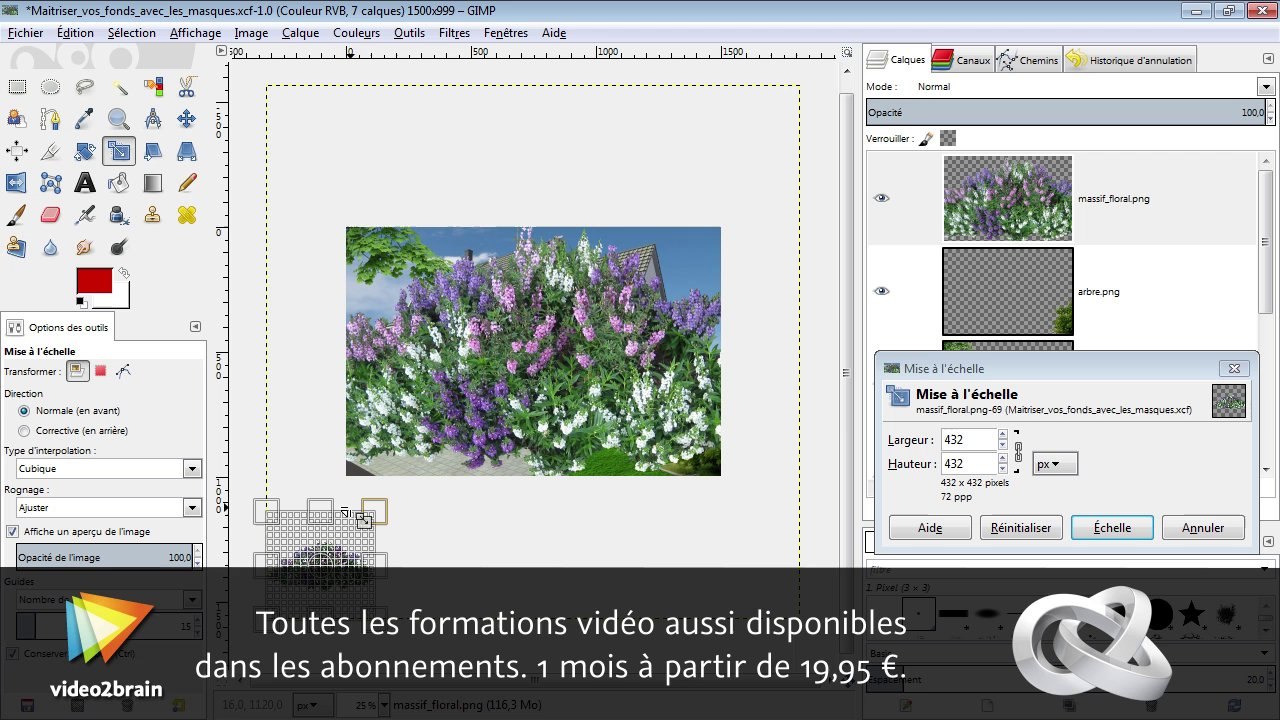Viewport: 1280px width, 720px height.
Task: Select the Text tool
Action: 85,183
